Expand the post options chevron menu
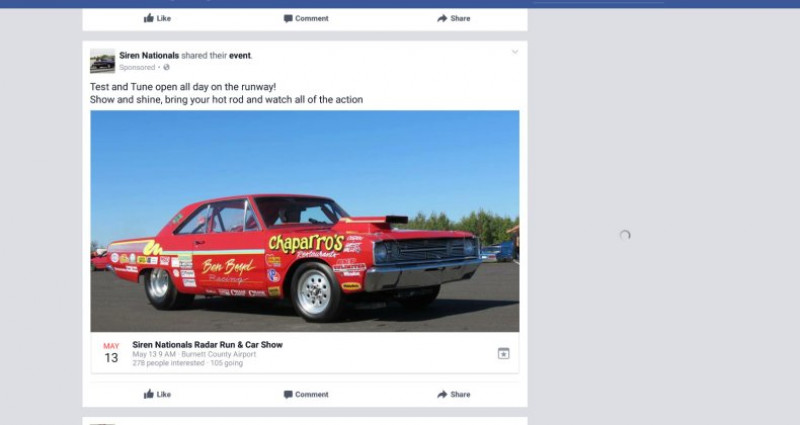The height and width of the screenshot is (425, 800). [x=515, y=52]
